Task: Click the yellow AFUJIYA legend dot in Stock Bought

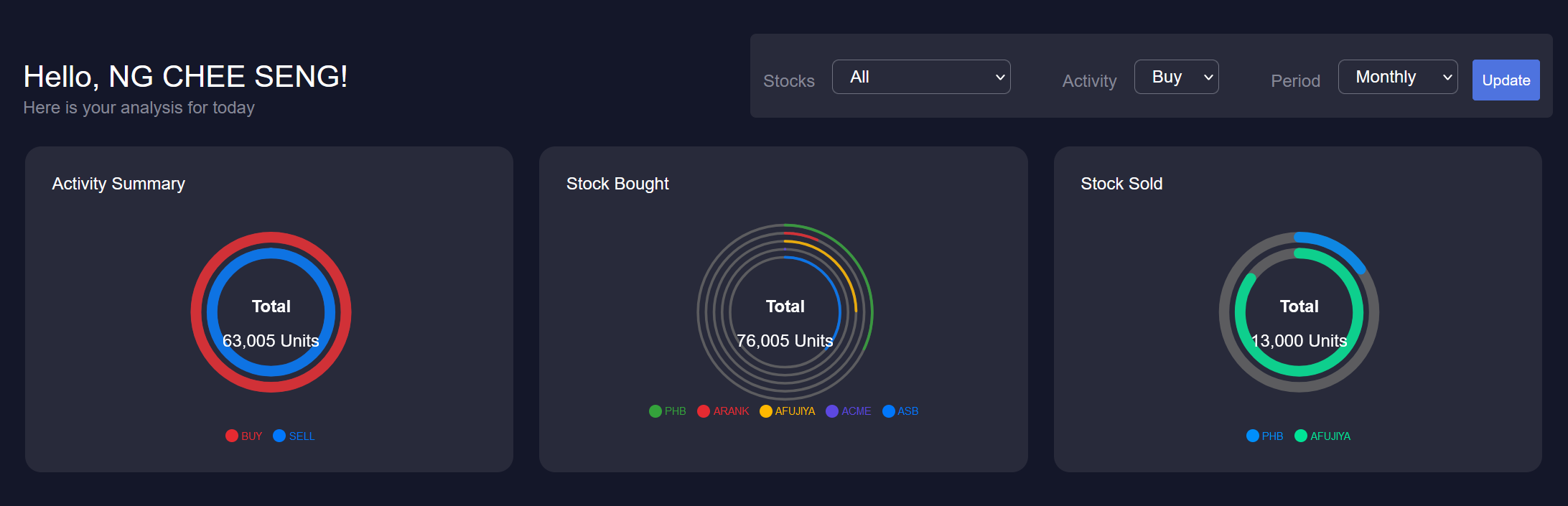Action: click(x=766, y=411)
